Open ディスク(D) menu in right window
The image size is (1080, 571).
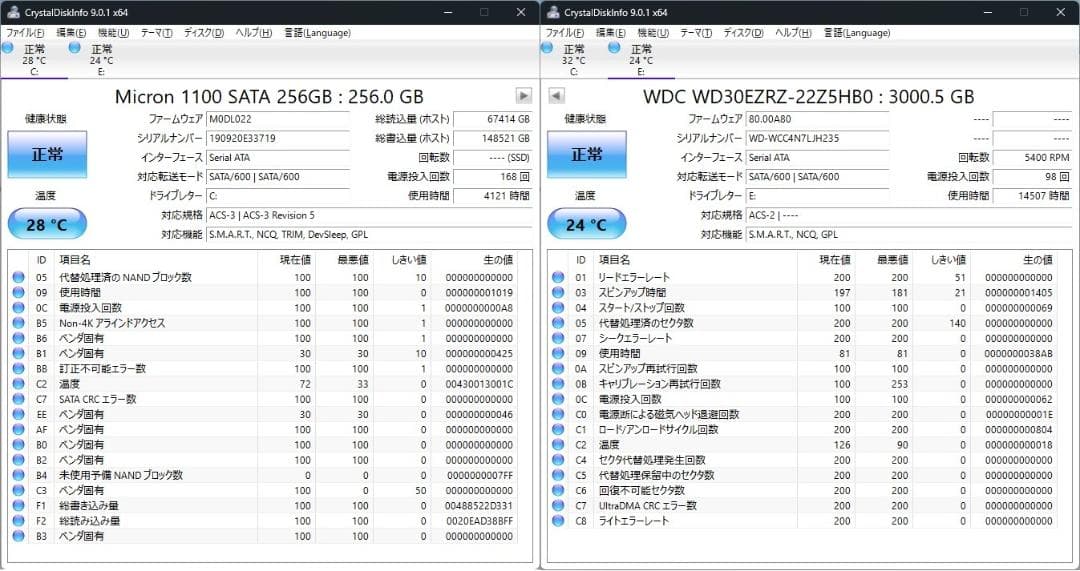point(743,33)
